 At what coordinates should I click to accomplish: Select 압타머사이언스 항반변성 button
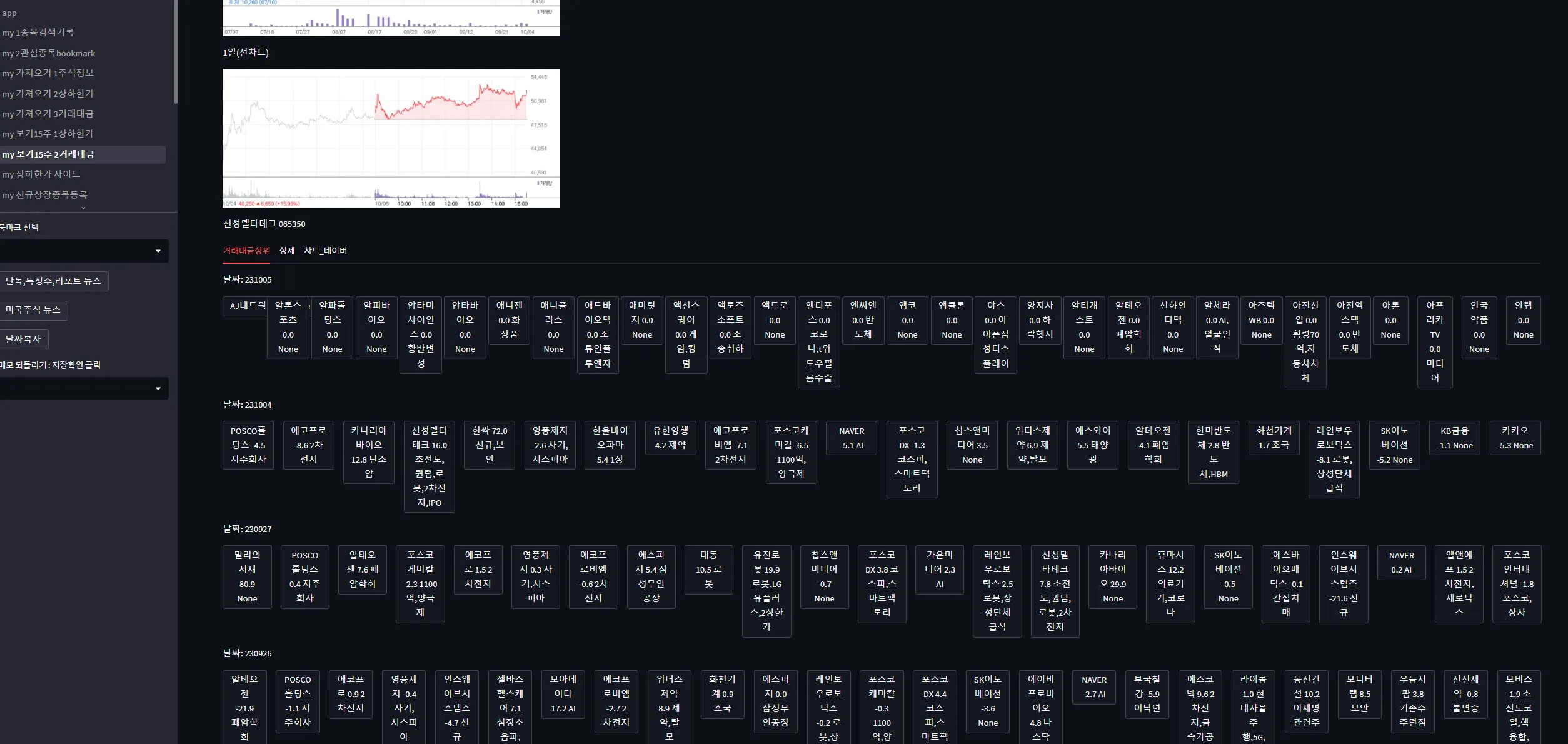421,334
